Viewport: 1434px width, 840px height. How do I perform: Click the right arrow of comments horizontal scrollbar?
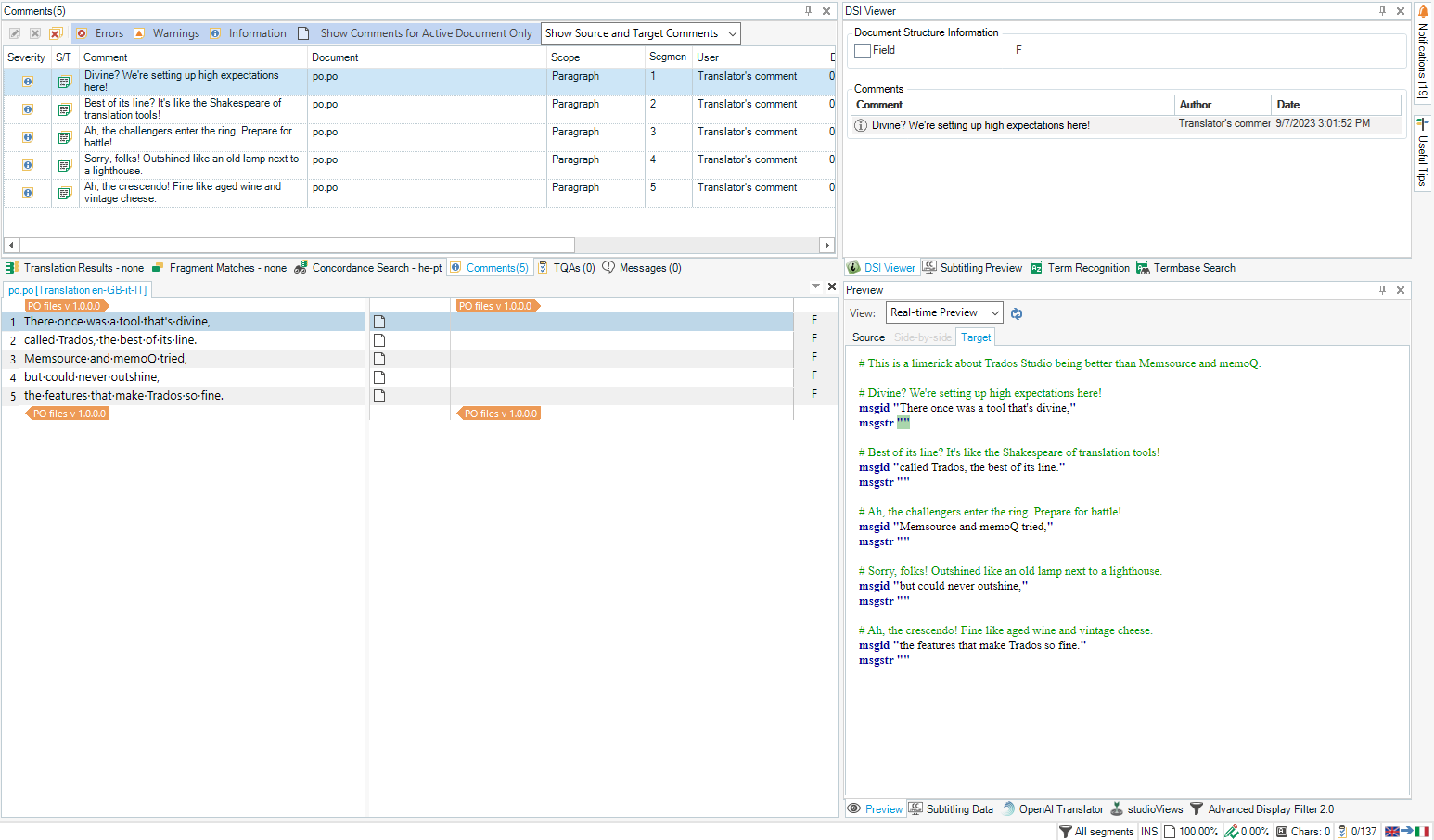[826, 246]
